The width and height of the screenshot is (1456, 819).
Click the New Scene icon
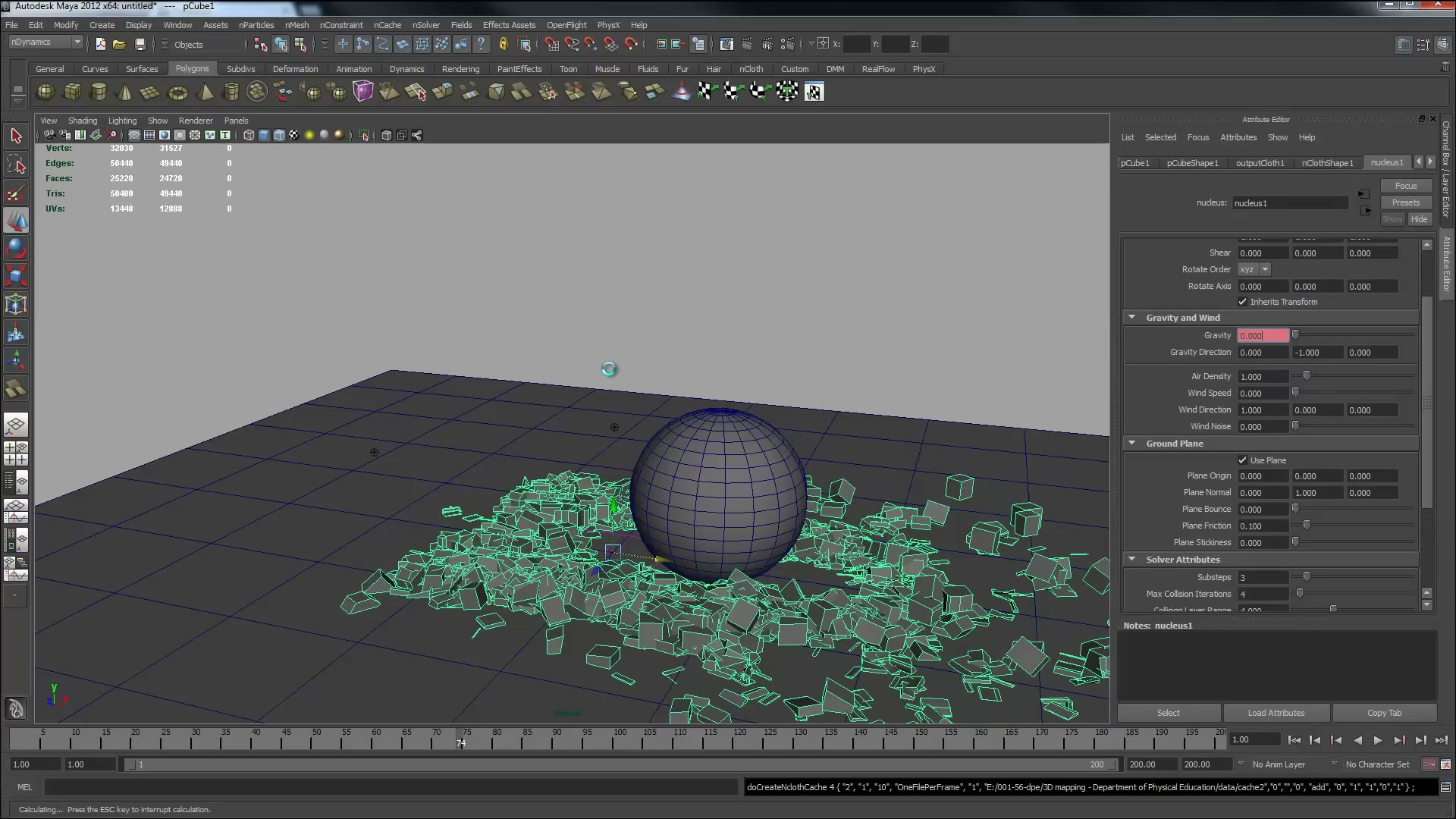pyautogui.click(x=100, y=44)
